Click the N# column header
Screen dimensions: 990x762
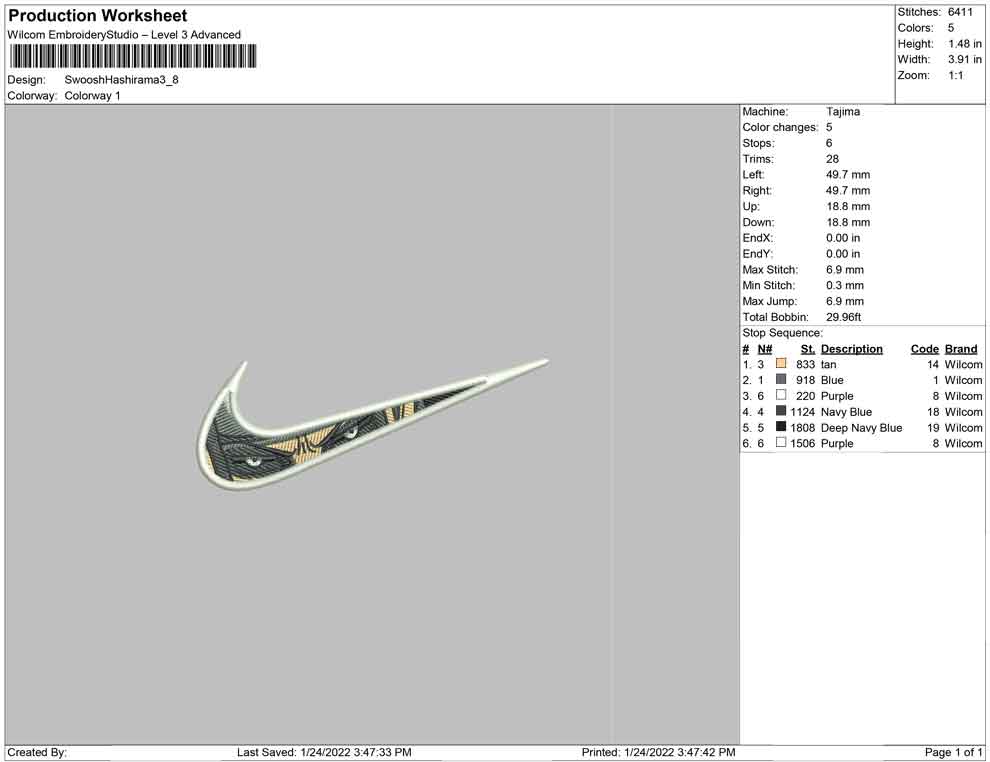[765, 349]
